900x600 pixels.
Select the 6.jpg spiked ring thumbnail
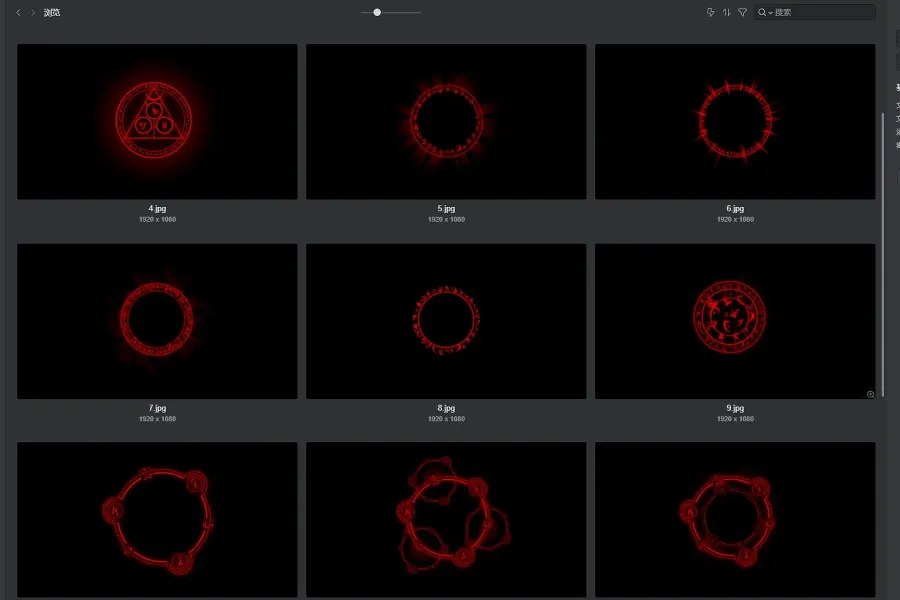(735, 121)
